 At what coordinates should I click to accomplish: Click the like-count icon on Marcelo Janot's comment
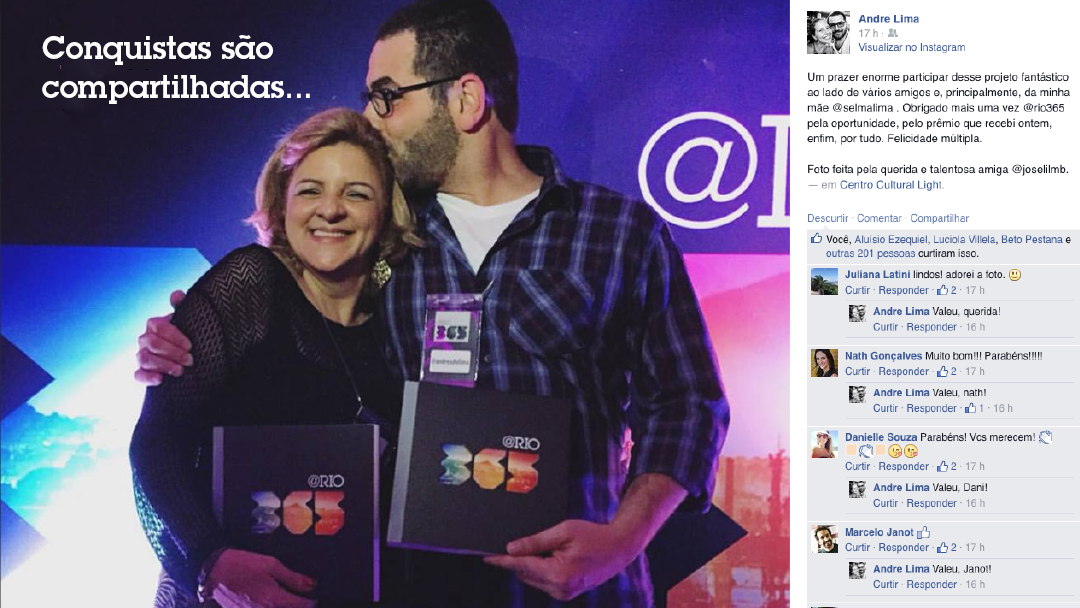pyautogui.click(x=942, y=548)
